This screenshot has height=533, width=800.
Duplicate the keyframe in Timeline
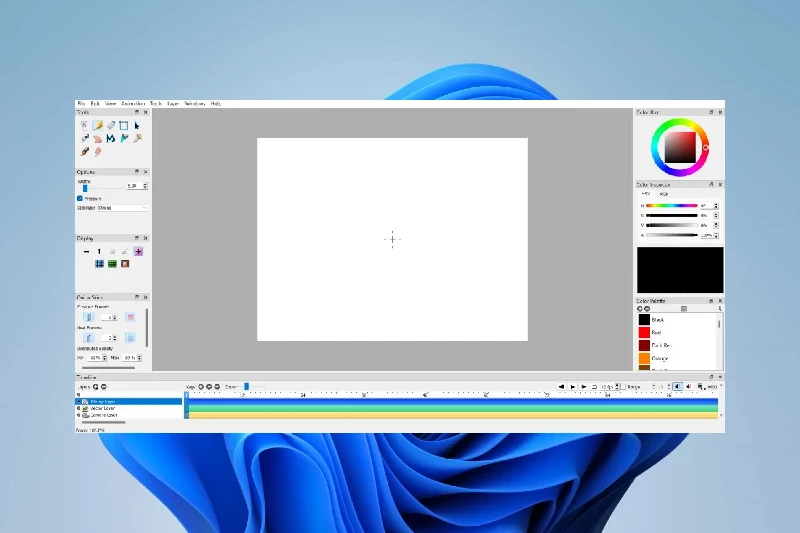click(217, 387)
